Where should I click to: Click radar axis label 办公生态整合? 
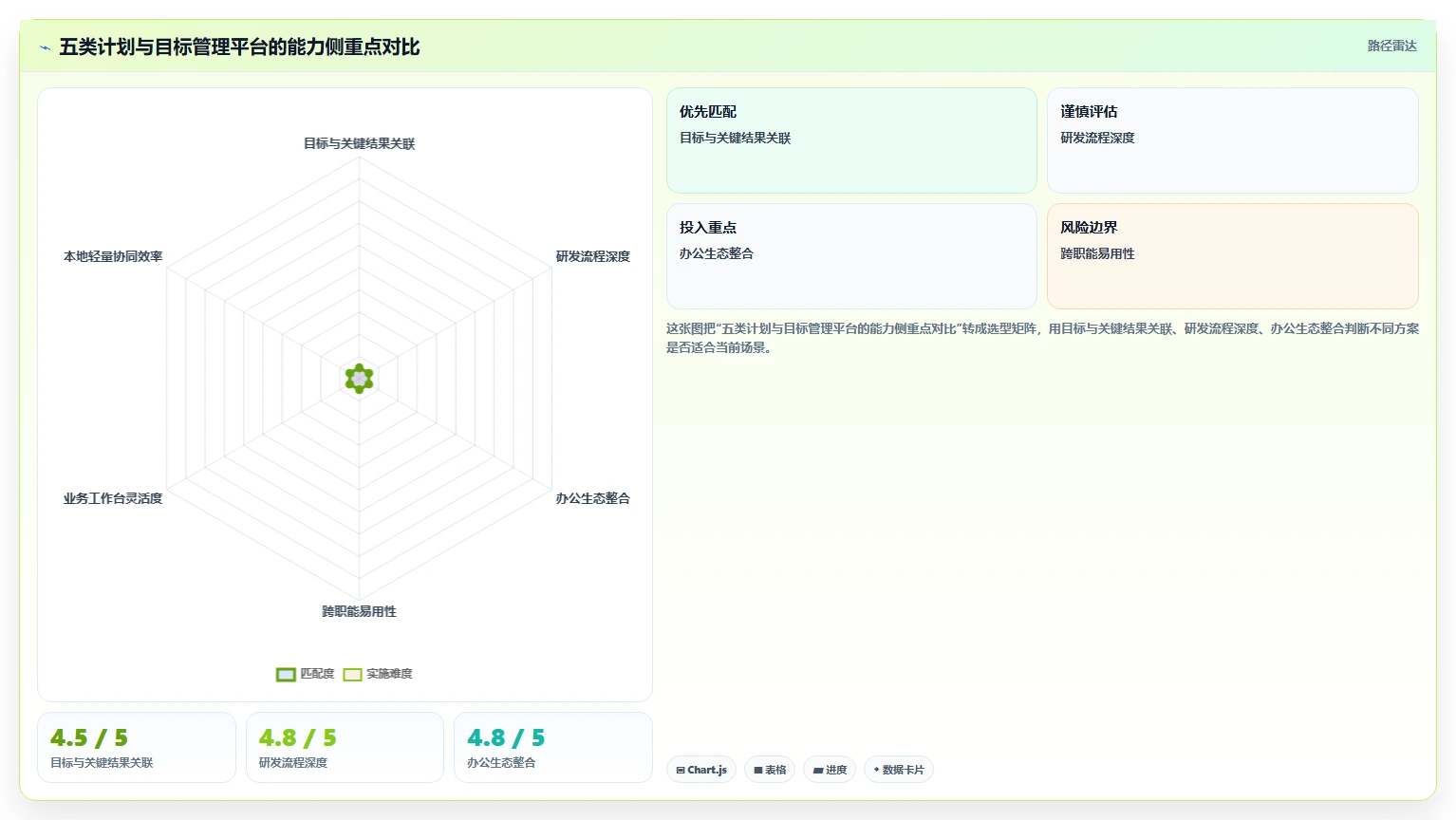pyautogui.click(x=593, y=498)
